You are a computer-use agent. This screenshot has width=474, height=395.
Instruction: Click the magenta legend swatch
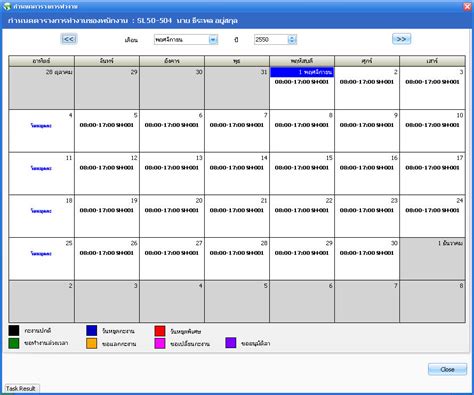160,343
